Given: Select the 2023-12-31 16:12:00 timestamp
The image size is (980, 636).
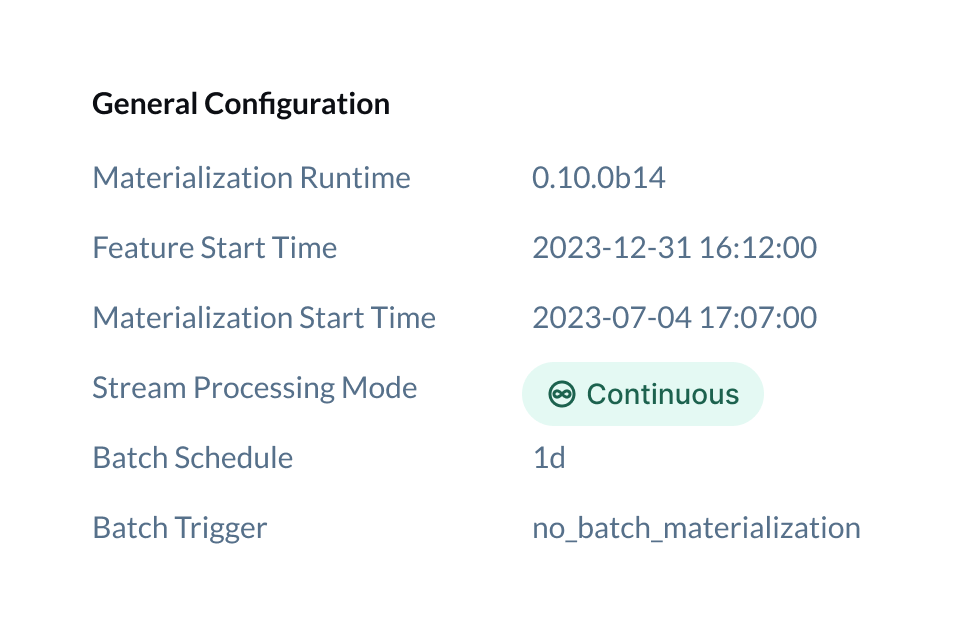Looking at the screenshot, I should [x=674, y=248].
